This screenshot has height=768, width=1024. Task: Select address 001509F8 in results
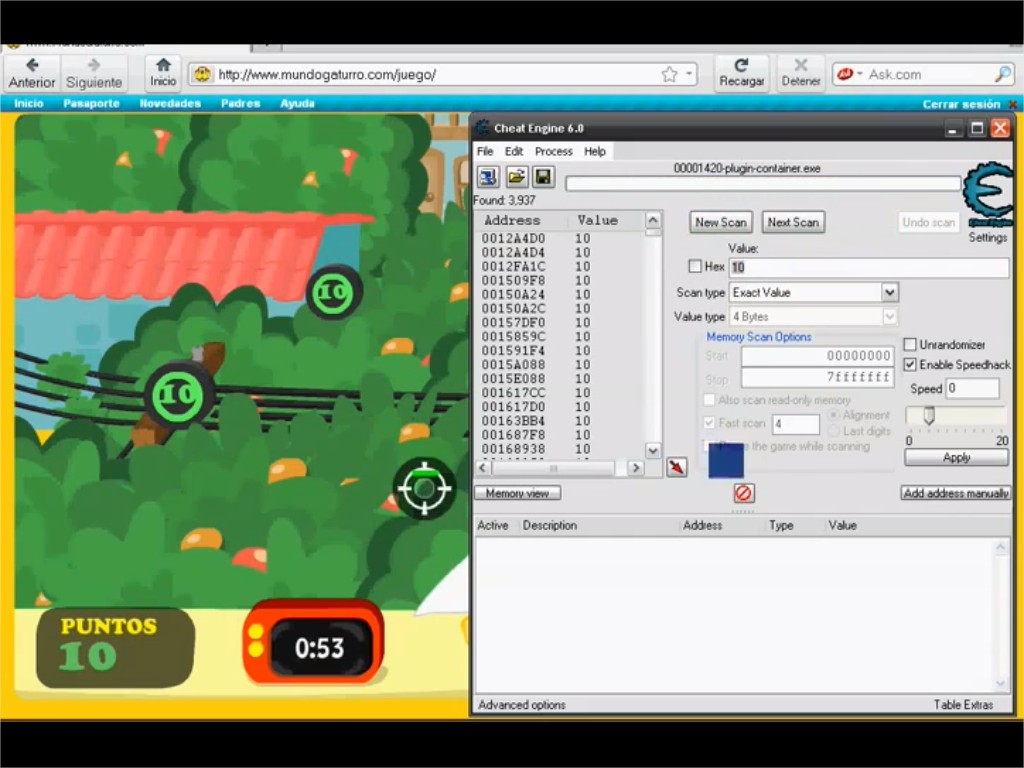513,281
